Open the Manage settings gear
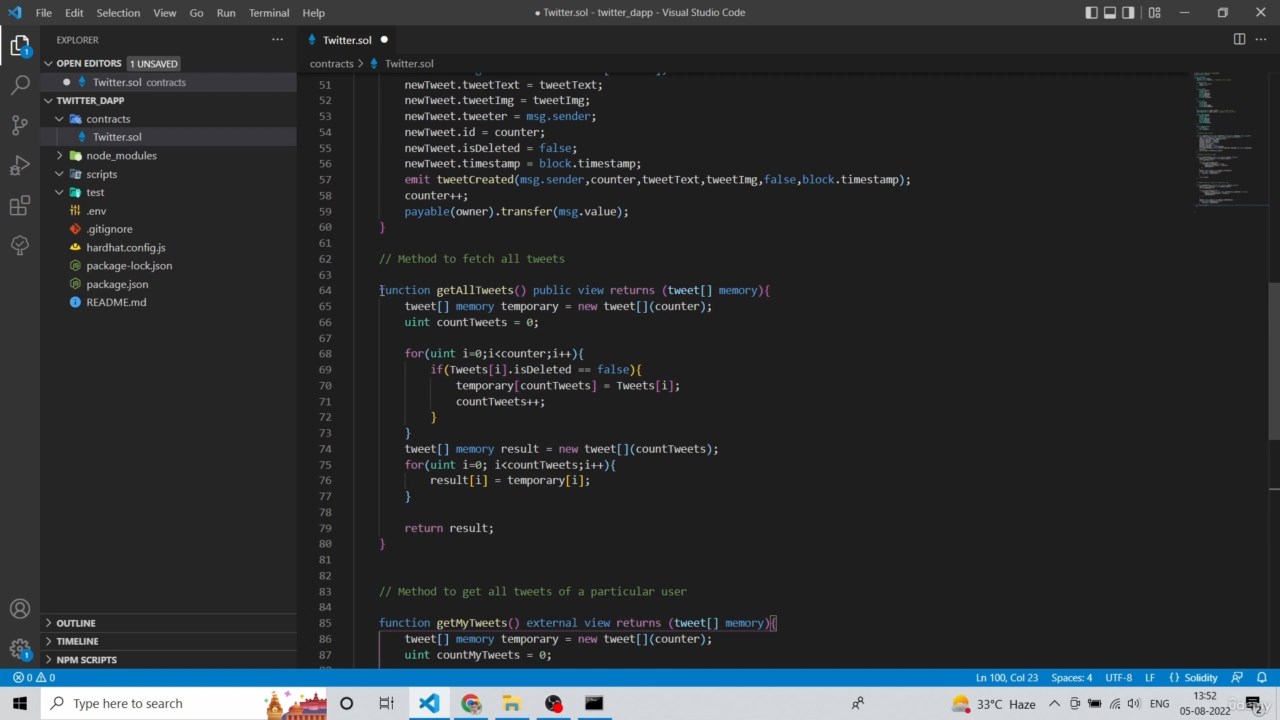Screen dimensions: 1280x720 click(x=20, y=649)
